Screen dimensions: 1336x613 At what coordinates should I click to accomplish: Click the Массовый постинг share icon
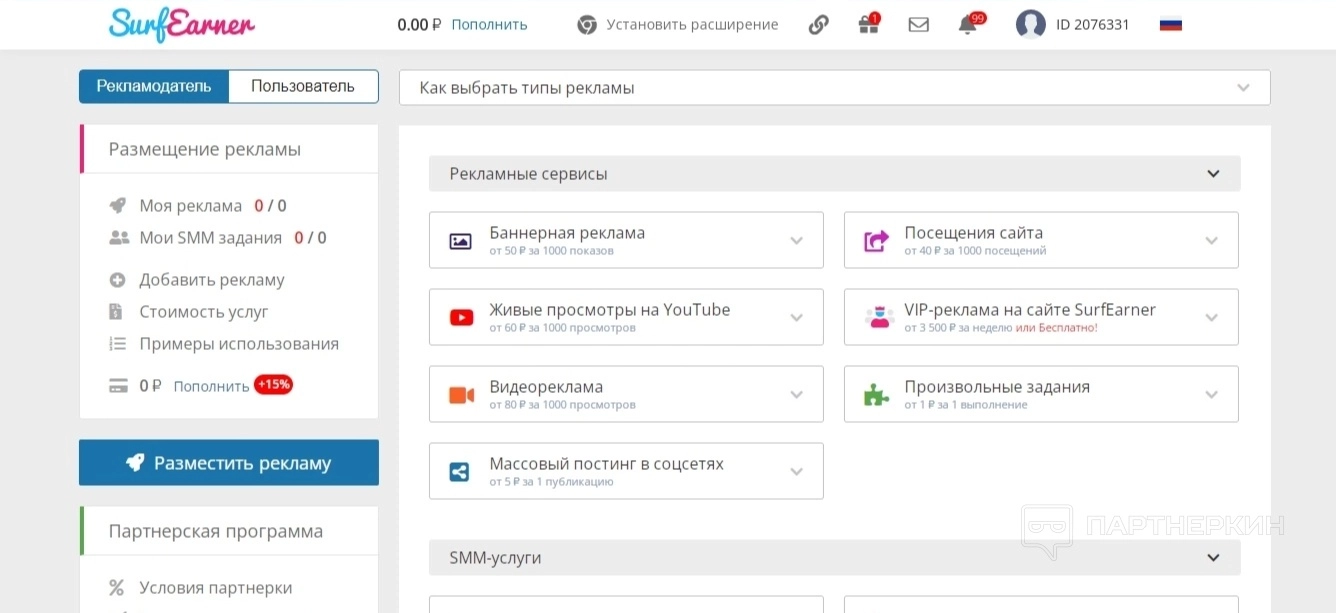(460, 472)
